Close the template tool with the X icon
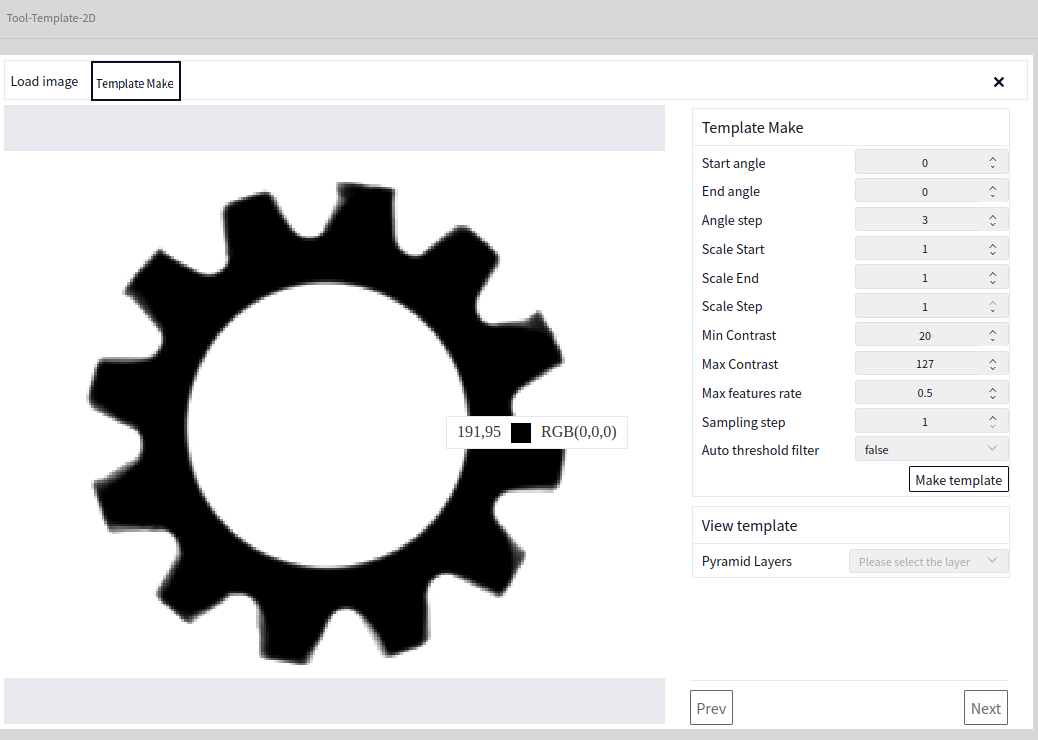Image resolution: width=1038 pixels, height=740 pixels. [999, 82]
